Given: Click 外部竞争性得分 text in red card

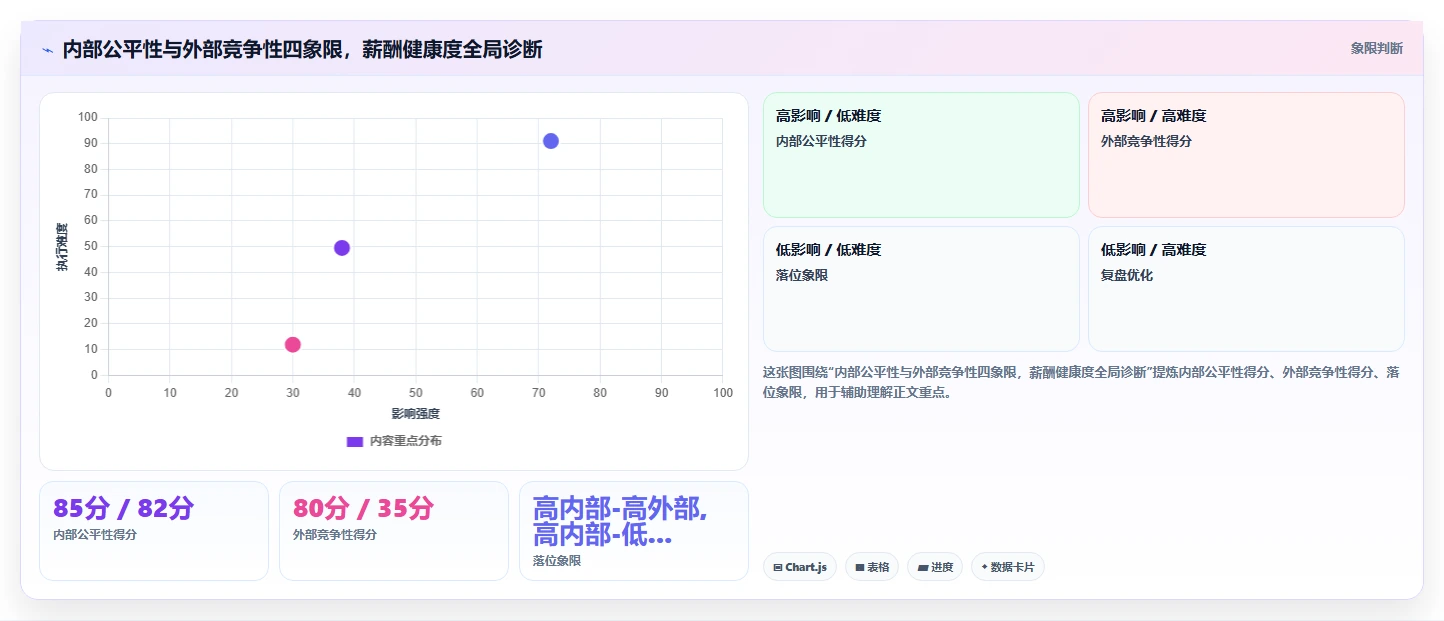Looking at the screenshot, I should (1146, 141).
